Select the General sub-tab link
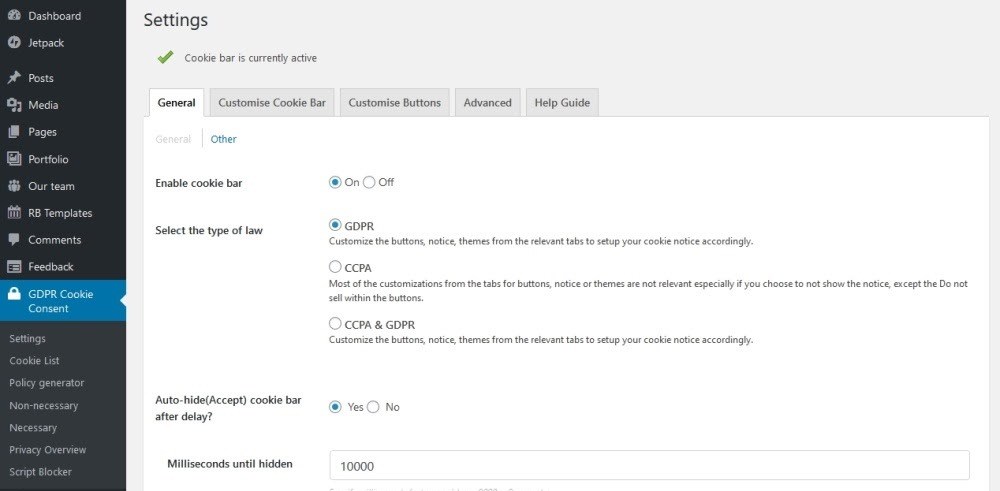 pos(173,139)
